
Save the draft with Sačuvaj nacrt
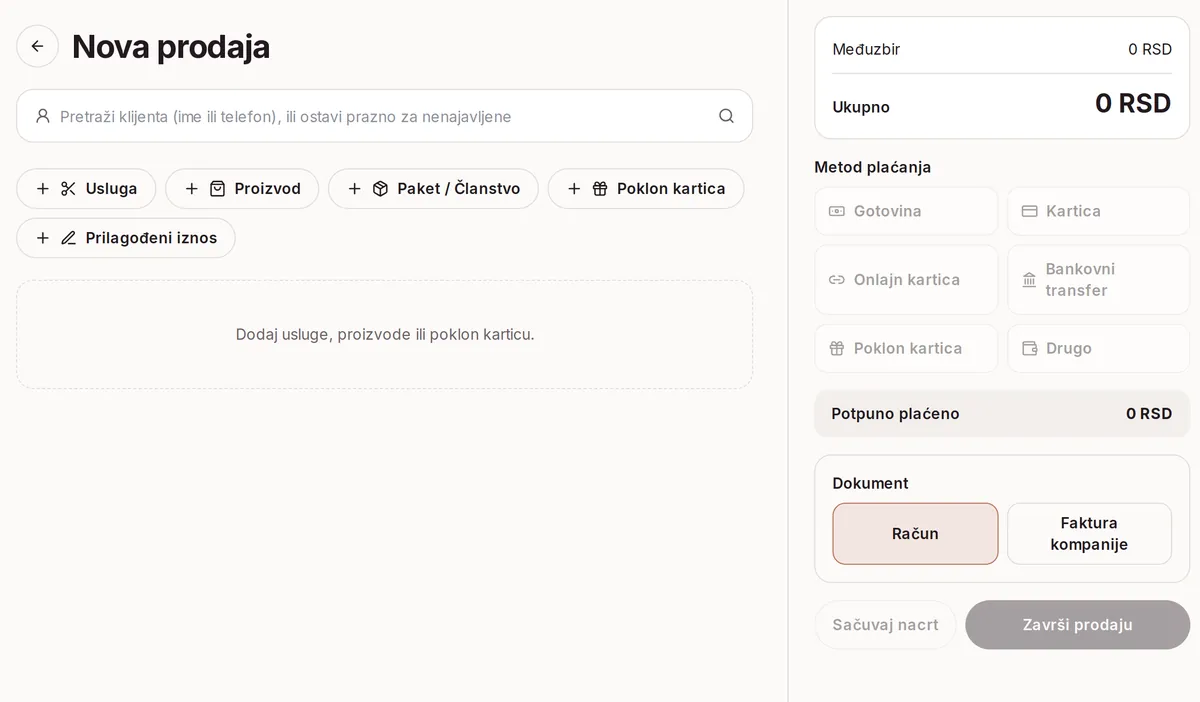[x=885, y=625]
